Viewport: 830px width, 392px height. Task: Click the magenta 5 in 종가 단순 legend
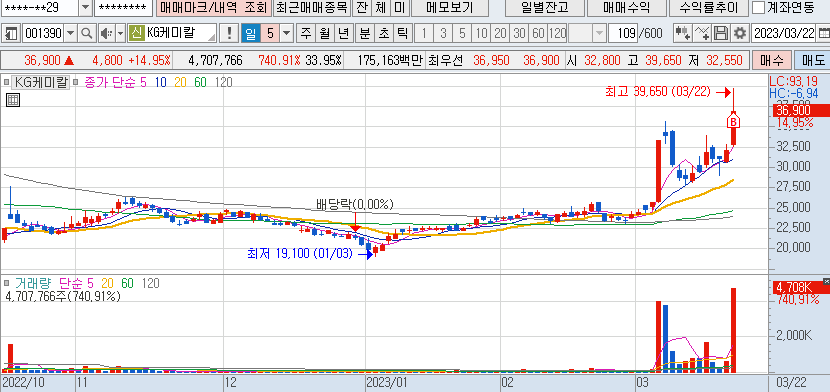144,83
